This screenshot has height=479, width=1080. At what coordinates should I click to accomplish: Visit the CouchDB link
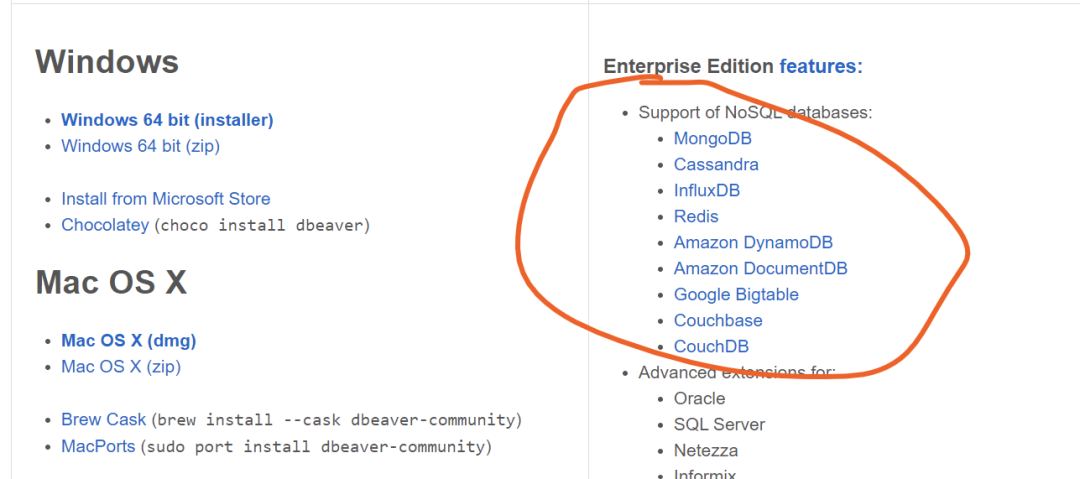click(712, 346)
